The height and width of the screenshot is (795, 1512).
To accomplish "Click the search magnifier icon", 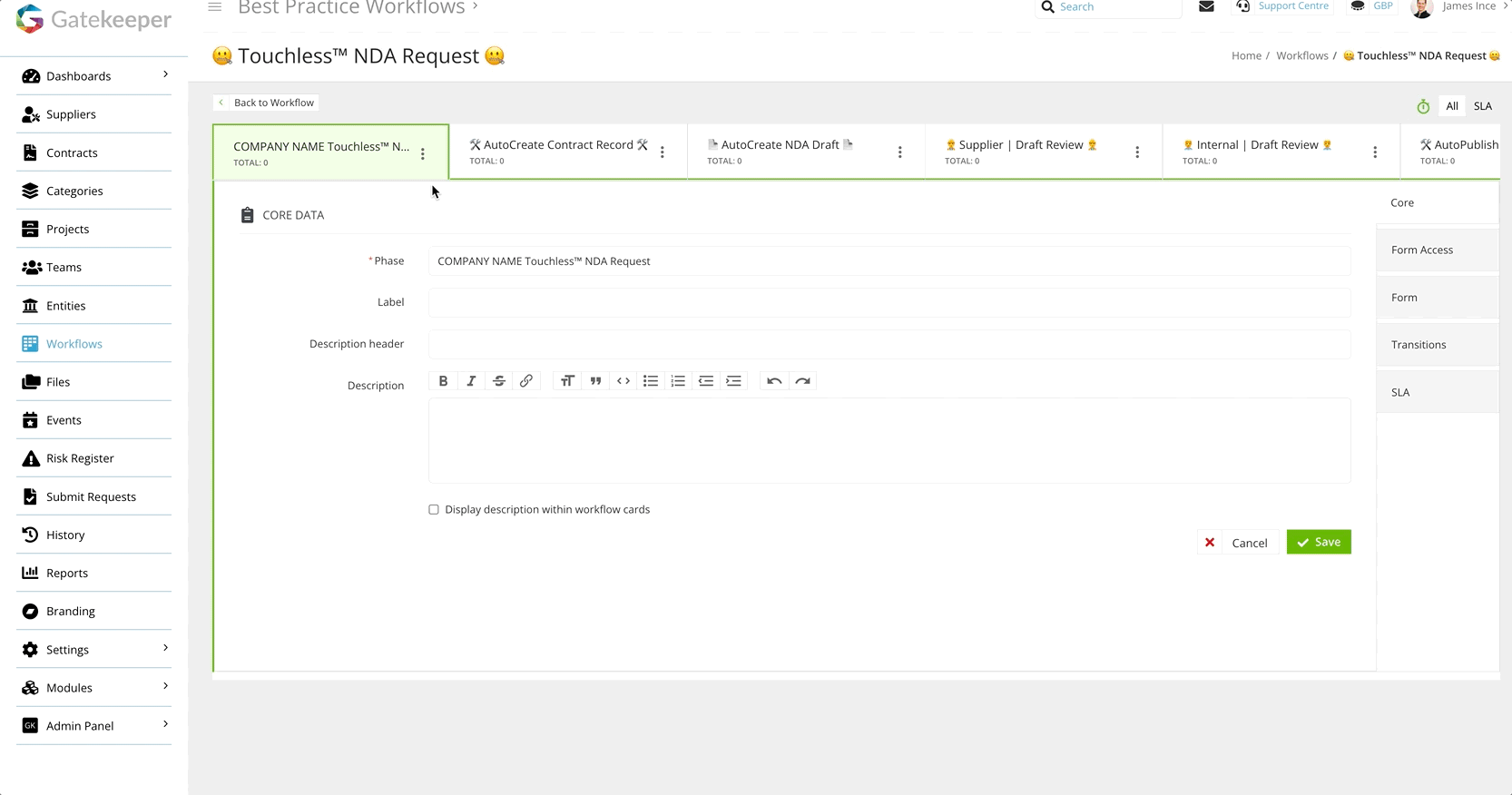I will 1048,6.
